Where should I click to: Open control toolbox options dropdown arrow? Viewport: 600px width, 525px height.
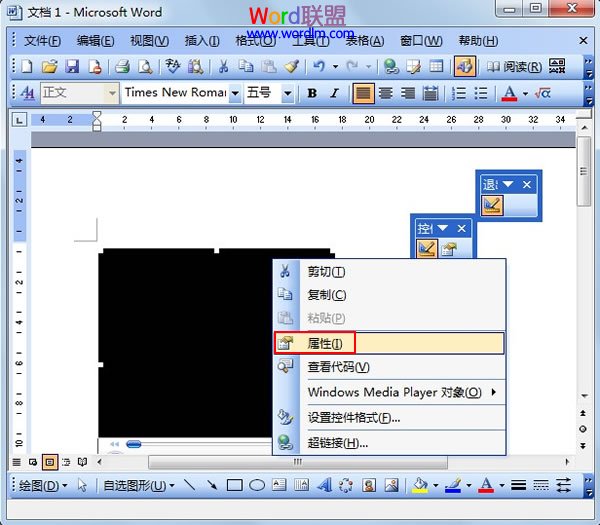[443, 228]
